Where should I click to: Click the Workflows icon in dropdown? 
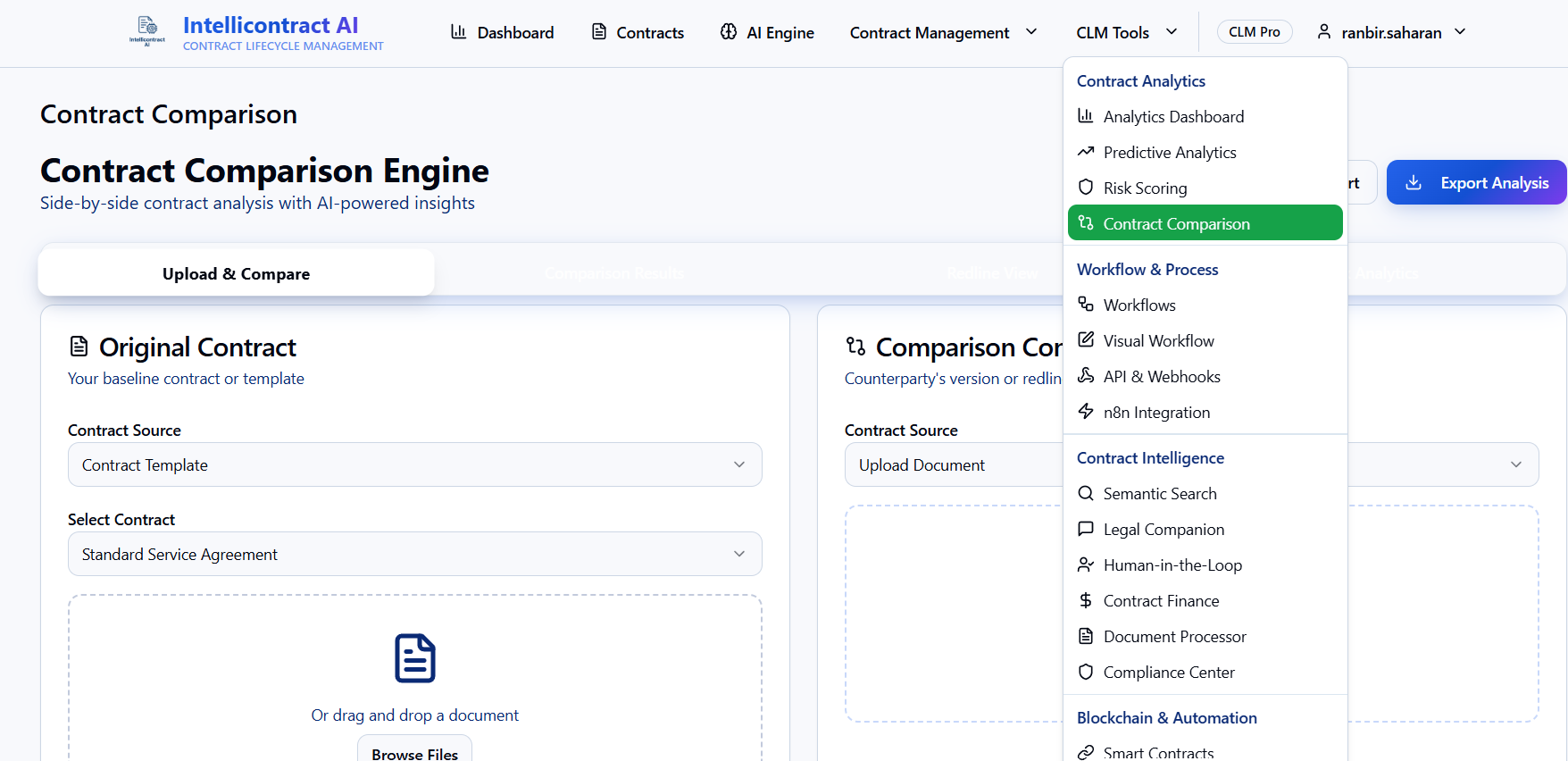[1086, 305]
